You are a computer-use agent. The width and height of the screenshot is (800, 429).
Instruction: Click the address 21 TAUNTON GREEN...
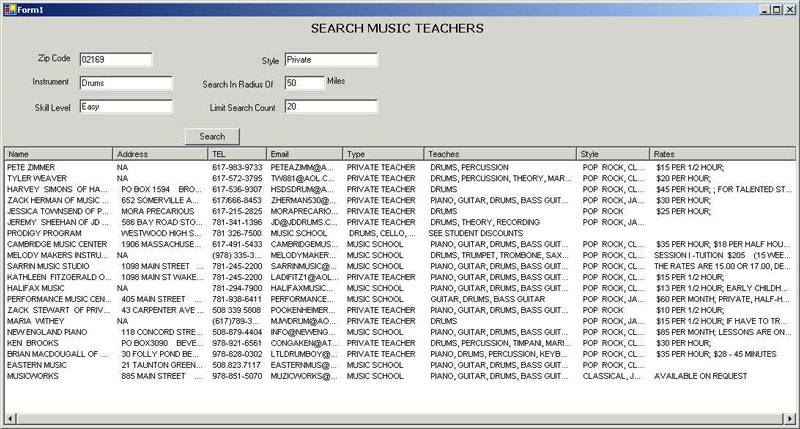(x=162, y=365)
